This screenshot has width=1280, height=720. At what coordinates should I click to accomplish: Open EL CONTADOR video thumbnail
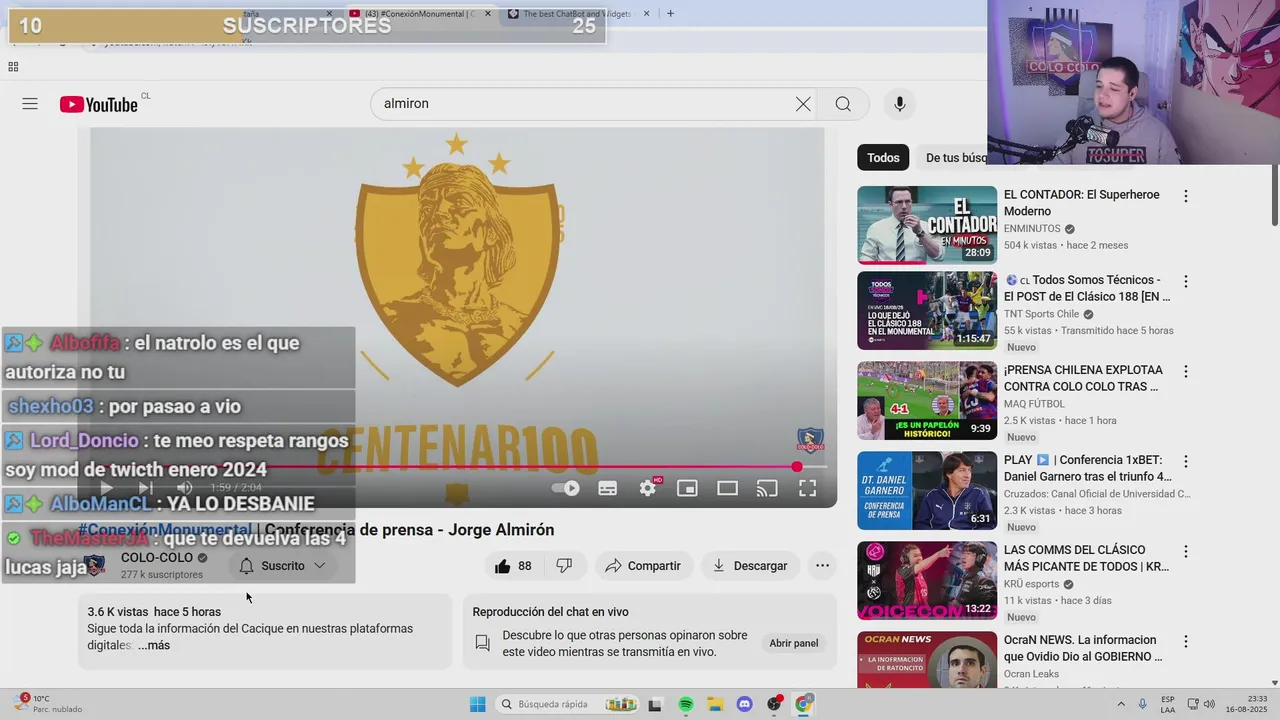(x=927, y=225)
